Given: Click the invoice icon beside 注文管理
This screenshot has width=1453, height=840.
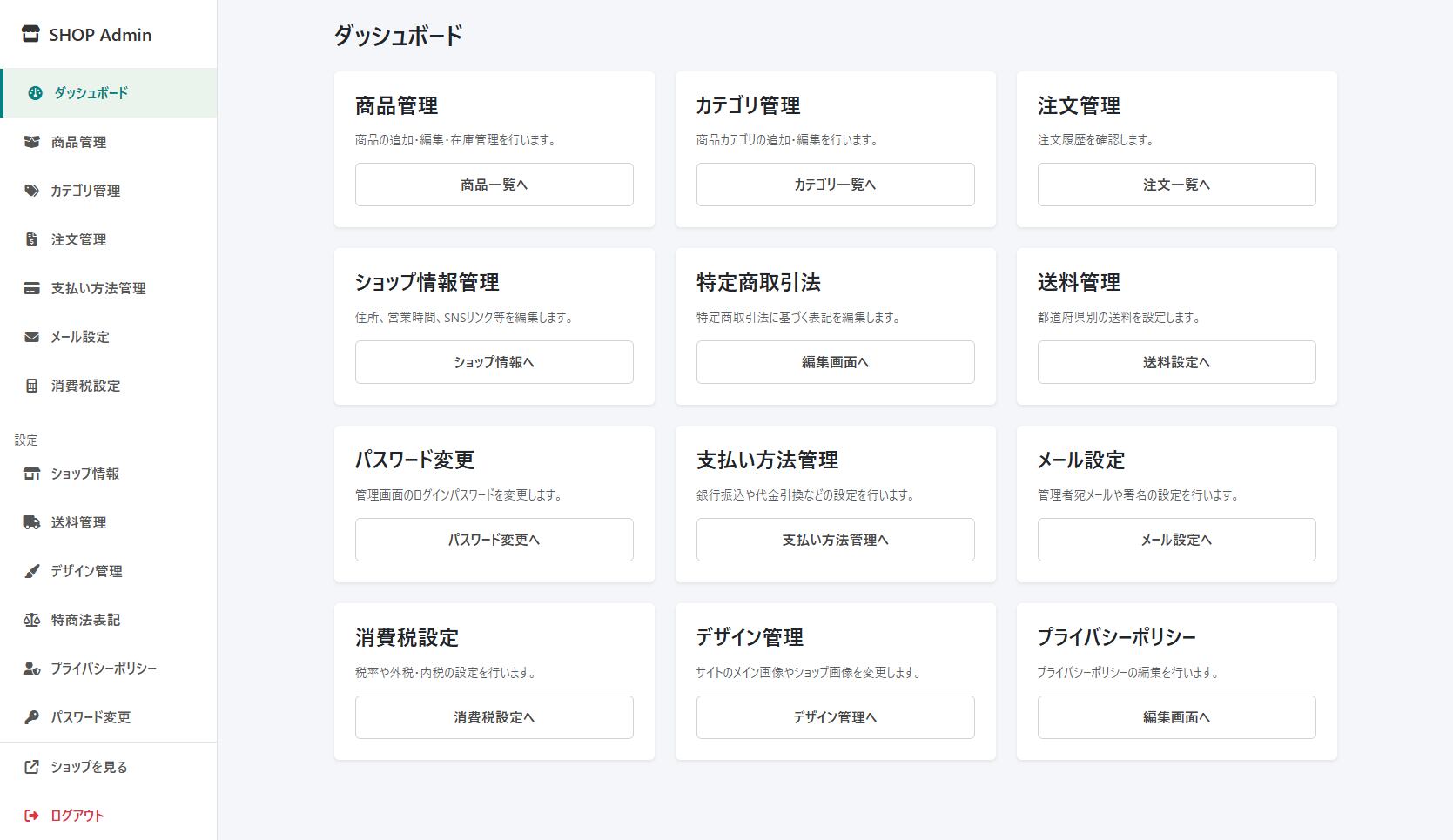Looking at the screenshot, I should tap(31, 239).
